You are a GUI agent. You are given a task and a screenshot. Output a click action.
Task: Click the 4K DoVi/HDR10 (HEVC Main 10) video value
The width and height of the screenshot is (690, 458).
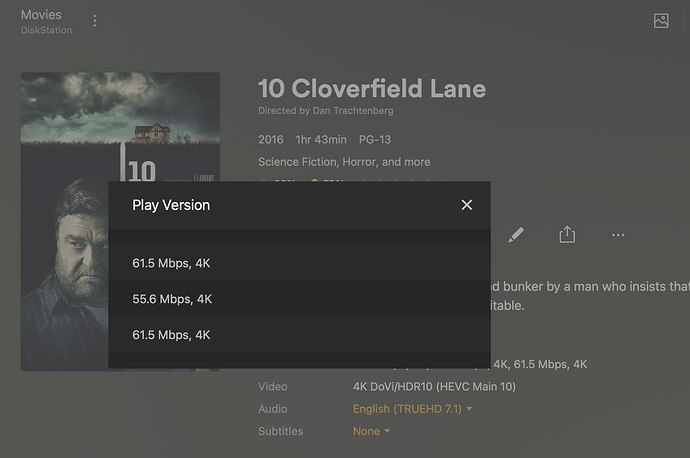(x=434, y=387)
